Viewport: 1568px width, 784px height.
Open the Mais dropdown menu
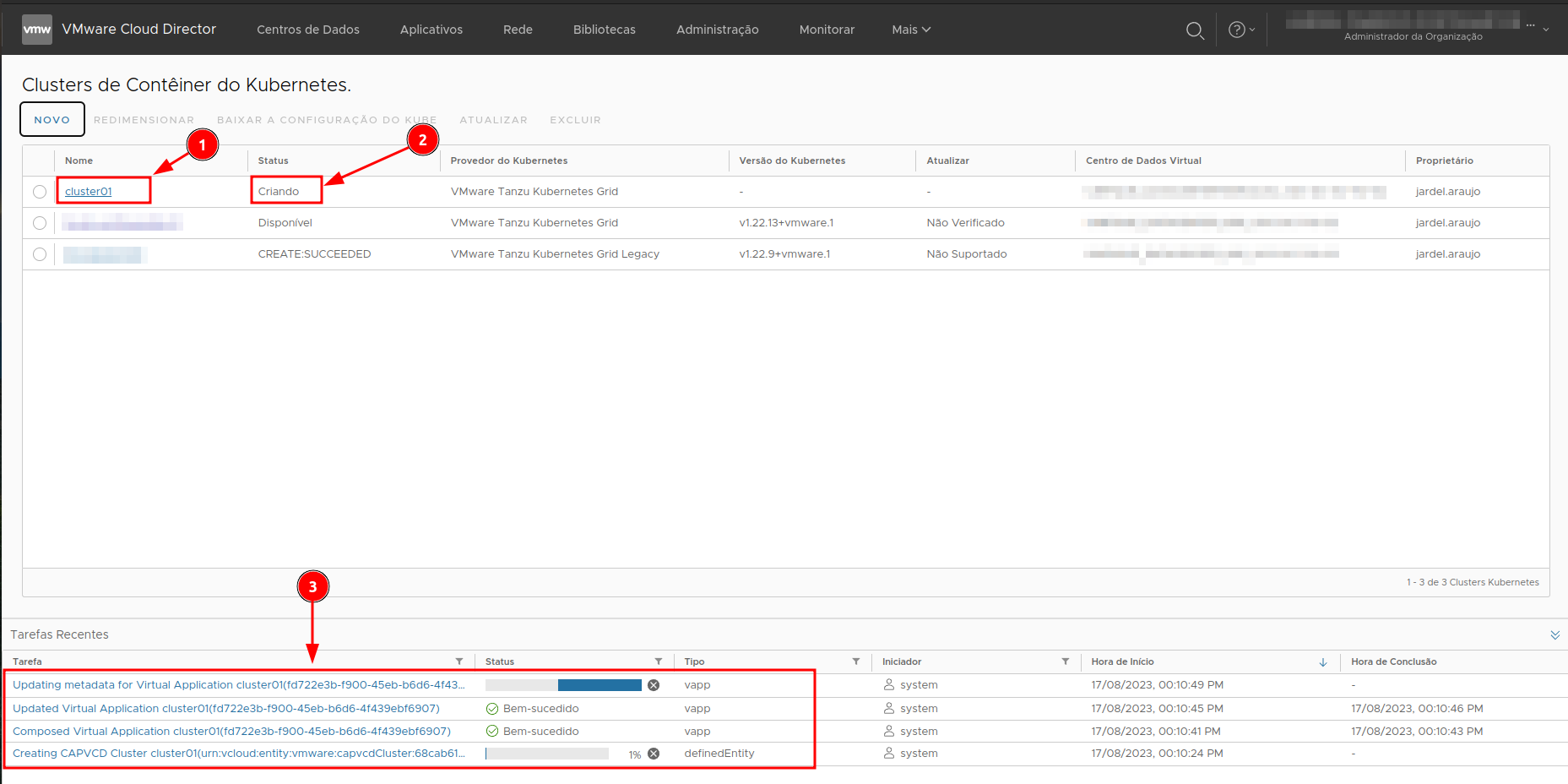point(911,30)
